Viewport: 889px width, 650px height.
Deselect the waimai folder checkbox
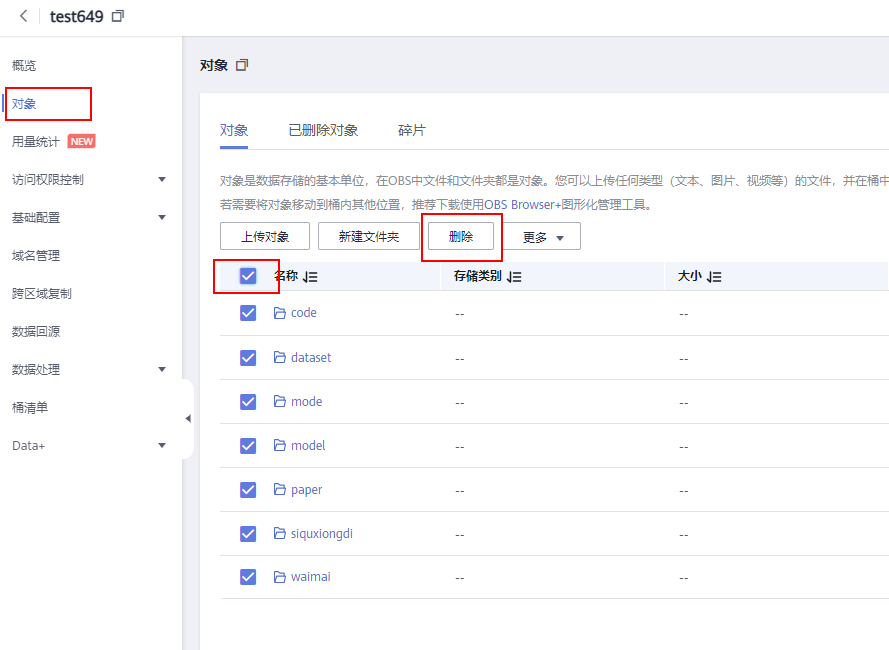[x=248, y=577]
